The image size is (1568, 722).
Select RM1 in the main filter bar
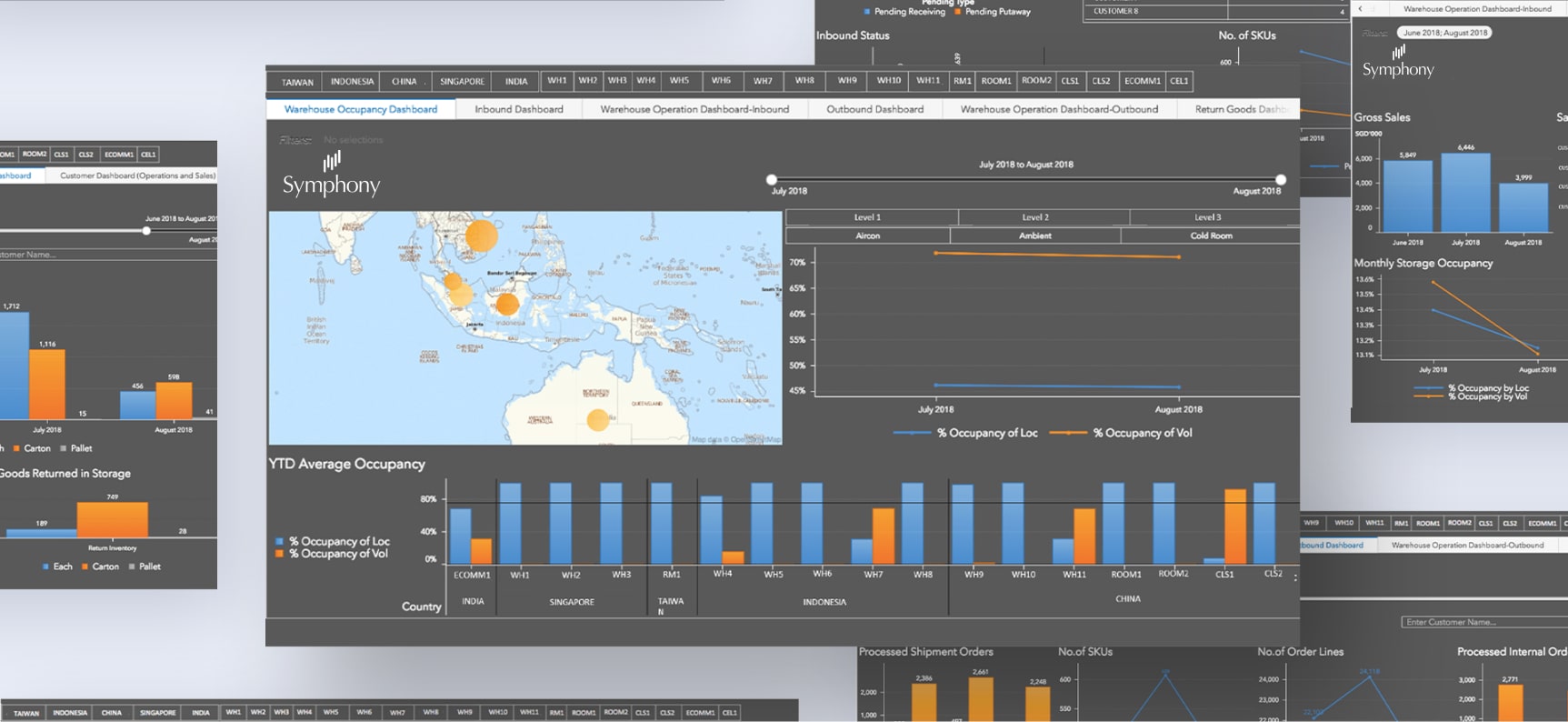tap(963, 81)
